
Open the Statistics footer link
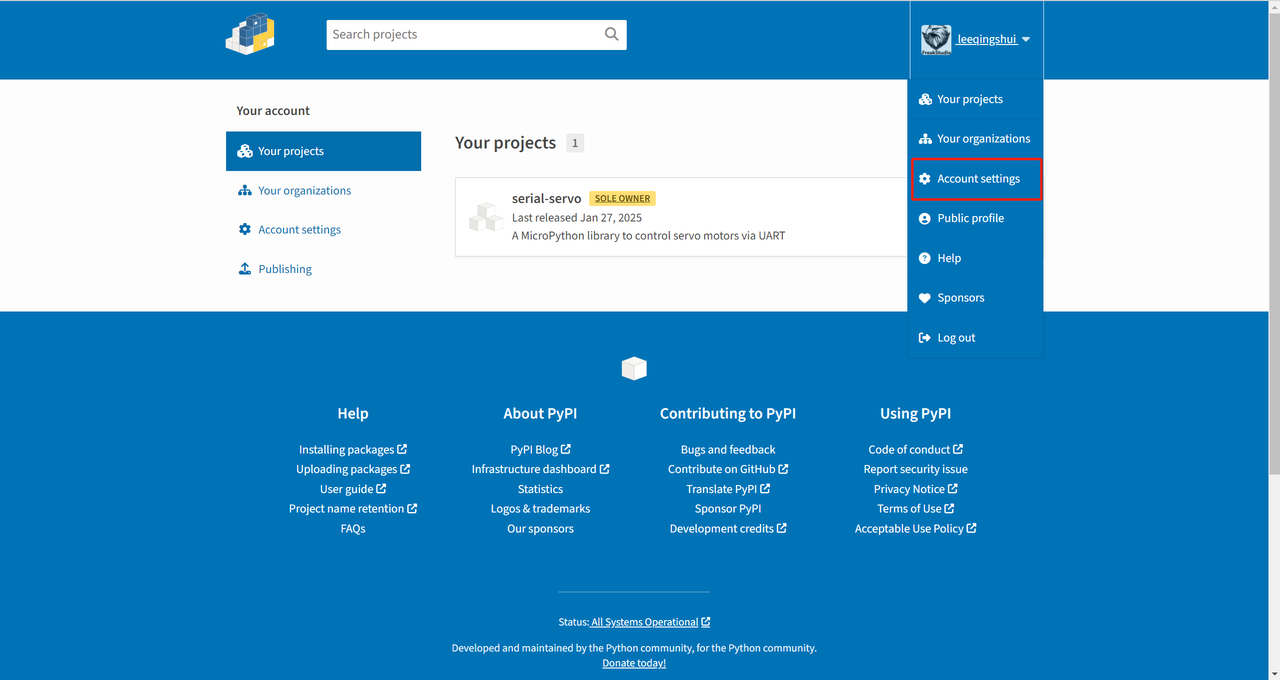tap(540, 489)
